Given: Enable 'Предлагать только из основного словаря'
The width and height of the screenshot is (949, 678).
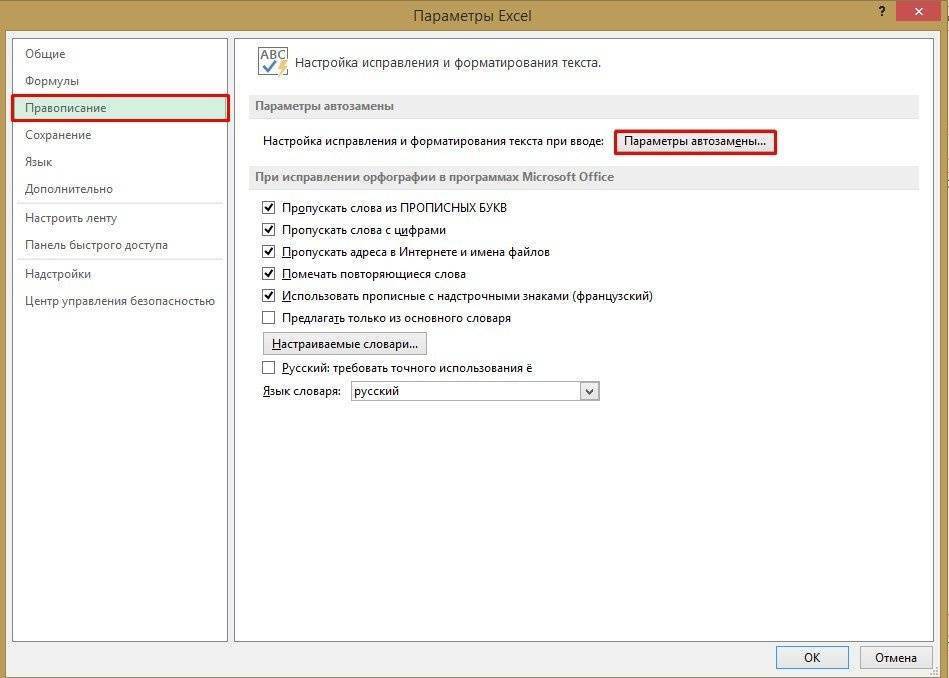Looking at the screenshot, I should [x=268, y=317].
